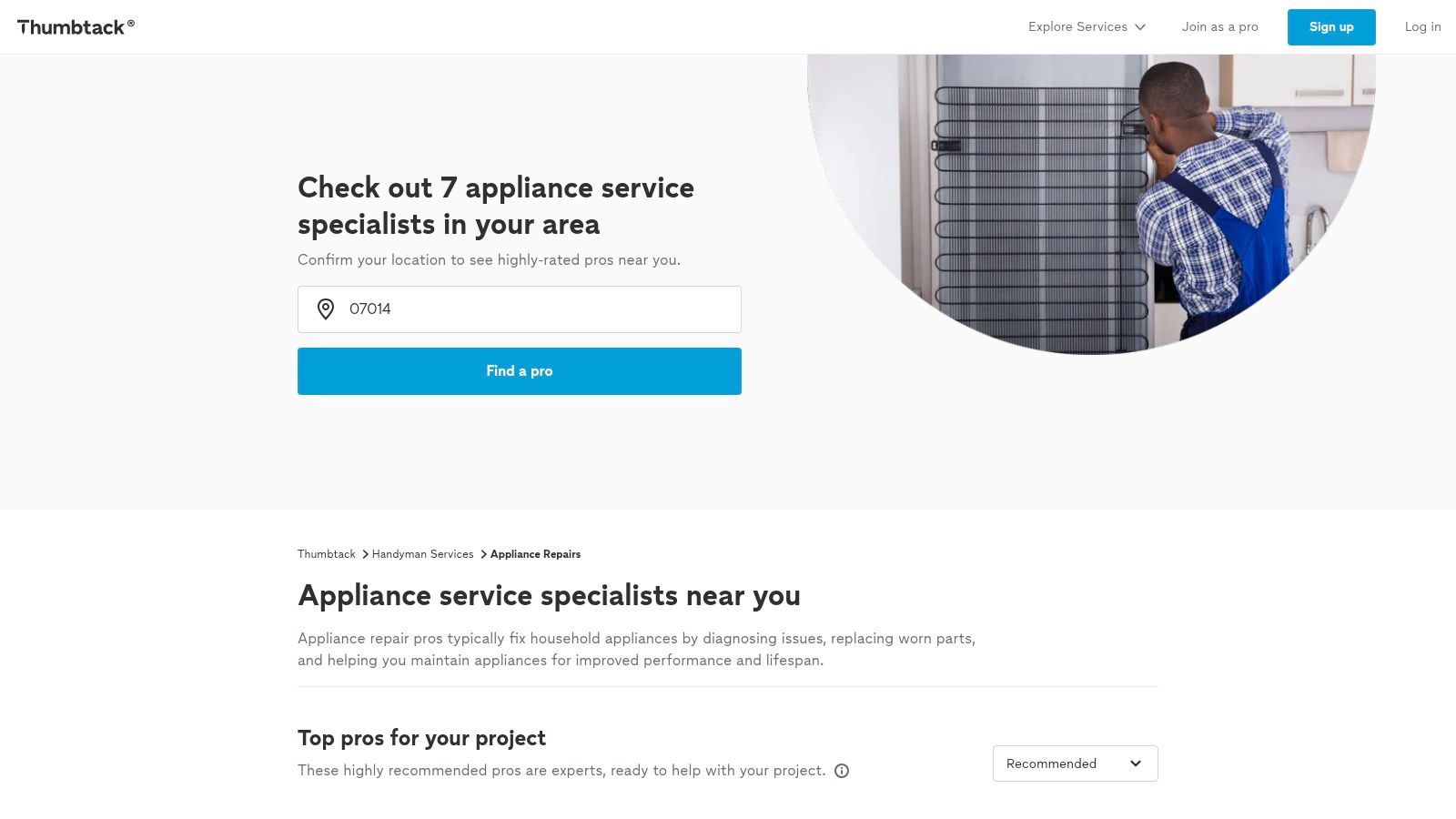Open the info icon beside project description
This screenshot has width=1456, height=819.
click(x=842, y=771)
